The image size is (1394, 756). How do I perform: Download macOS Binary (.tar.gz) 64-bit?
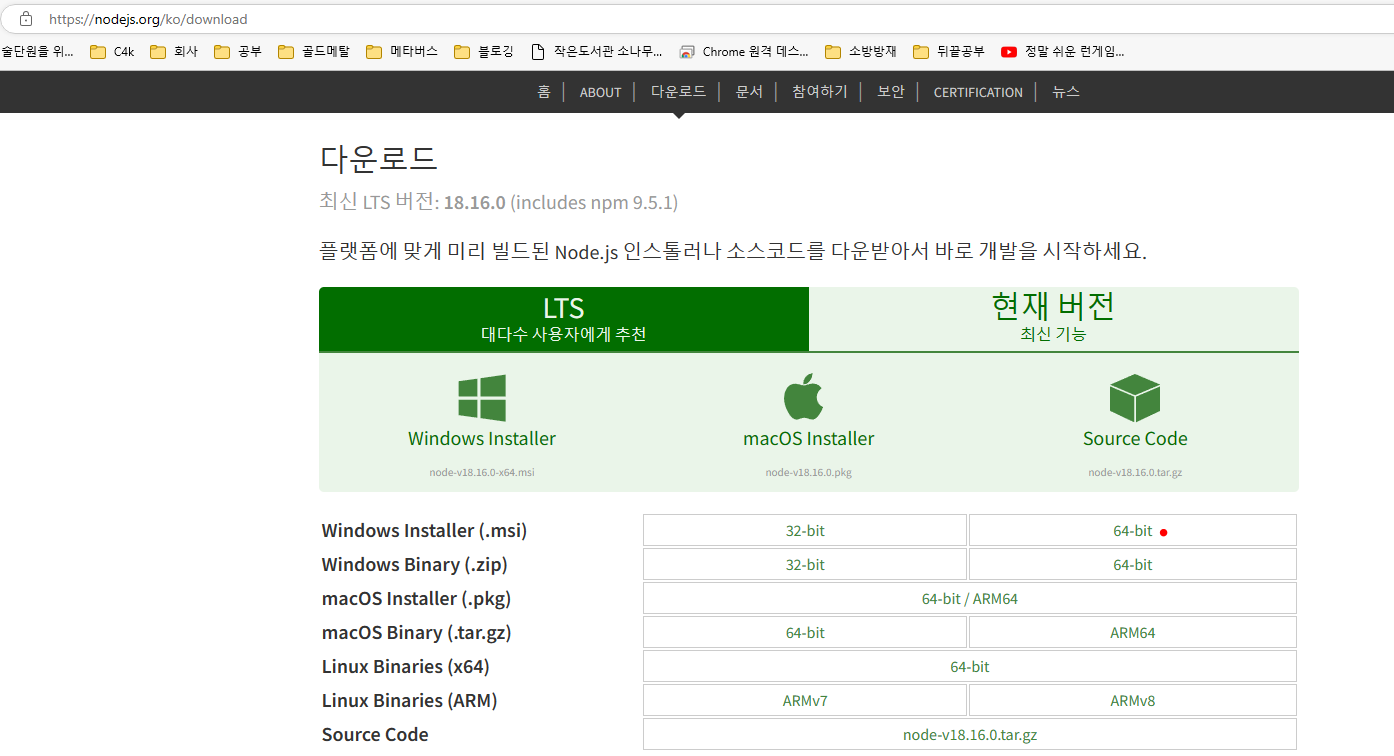pos(805,633)
